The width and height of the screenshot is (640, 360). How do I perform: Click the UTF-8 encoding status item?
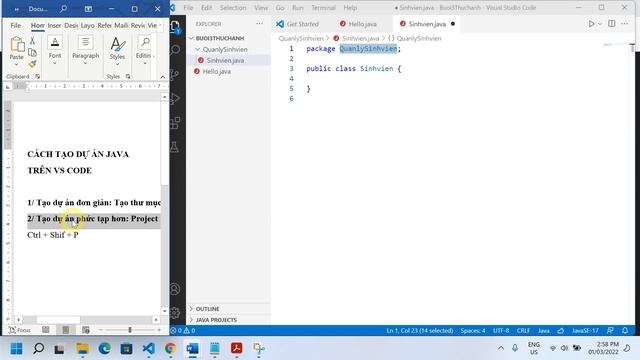click(501, 330)
